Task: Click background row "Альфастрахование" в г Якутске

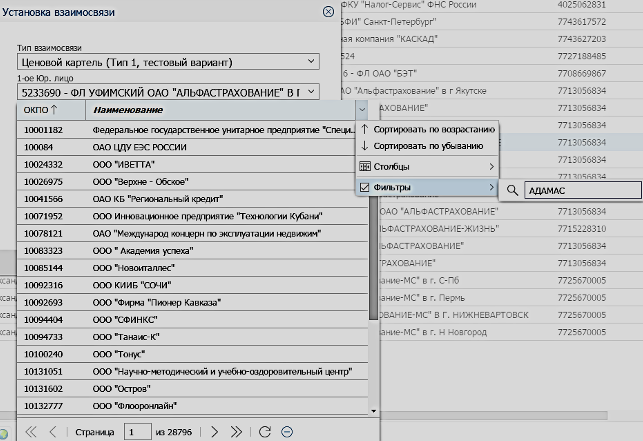Action: coord(414,90)
